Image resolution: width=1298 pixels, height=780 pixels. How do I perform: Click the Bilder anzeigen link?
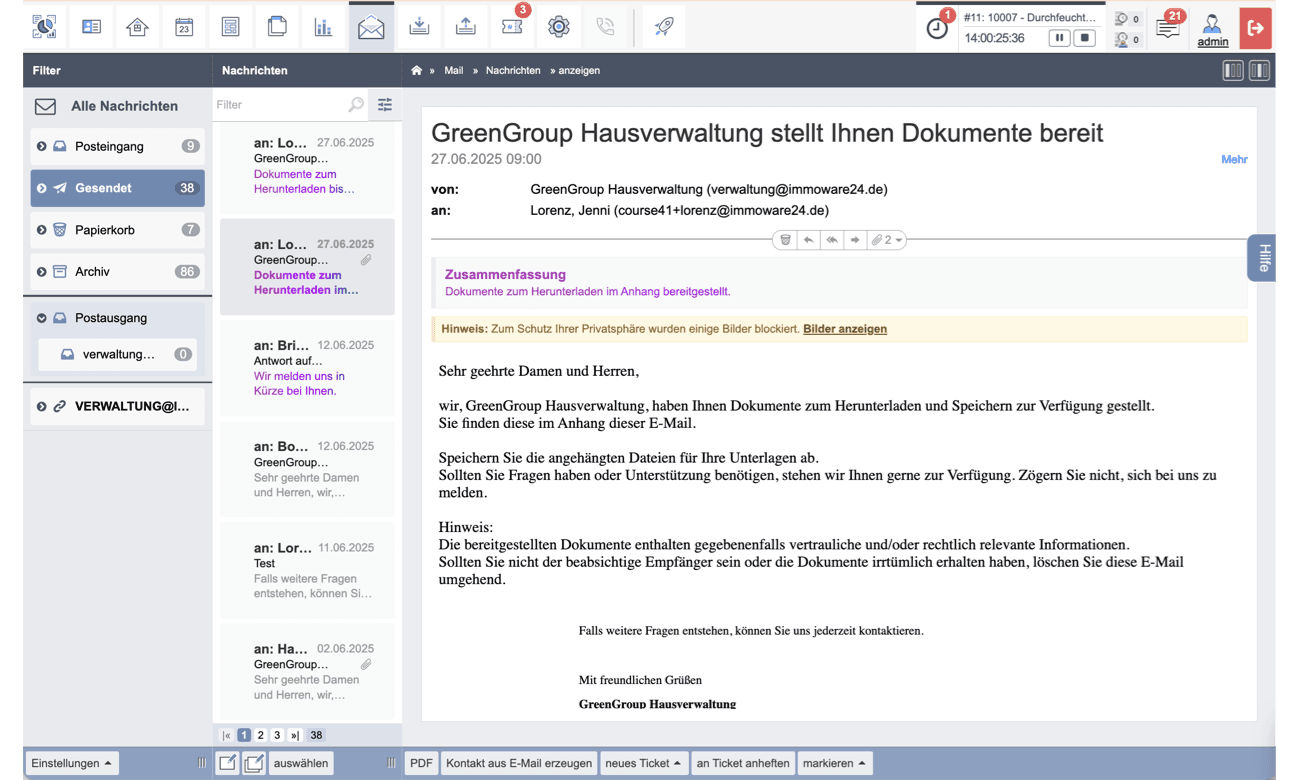coord(844,329)
